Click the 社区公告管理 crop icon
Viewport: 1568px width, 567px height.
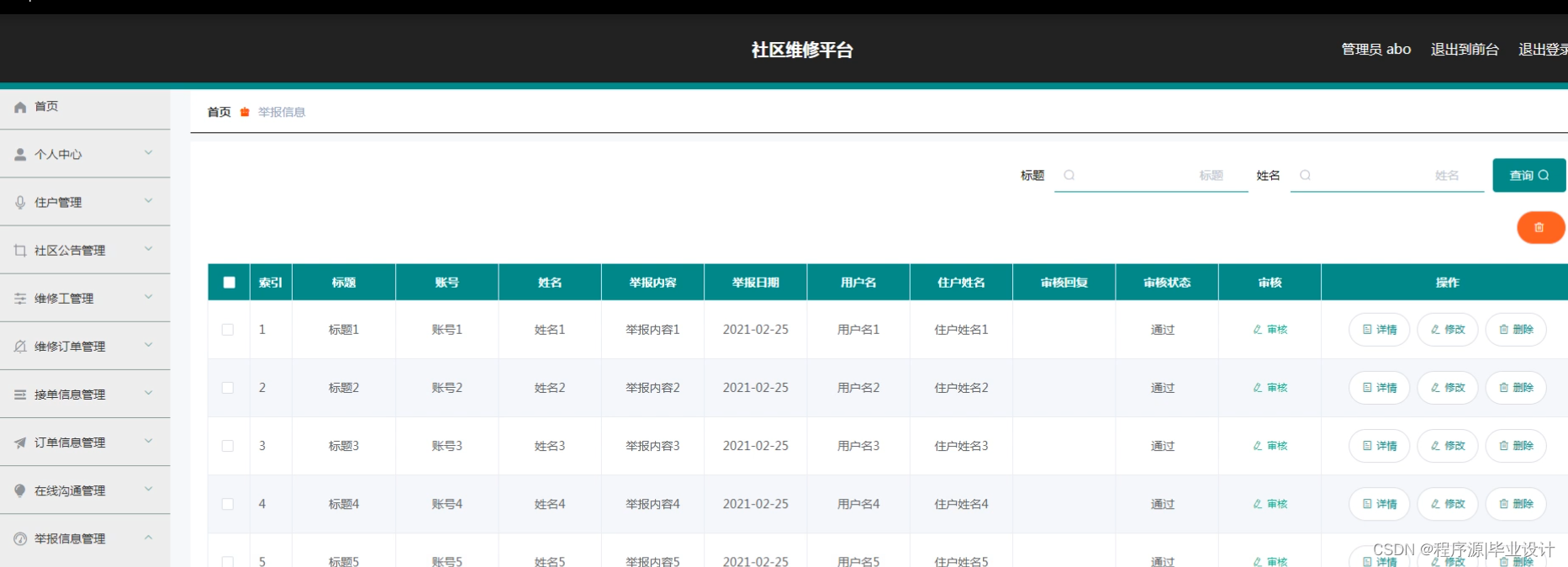(20, 251)
